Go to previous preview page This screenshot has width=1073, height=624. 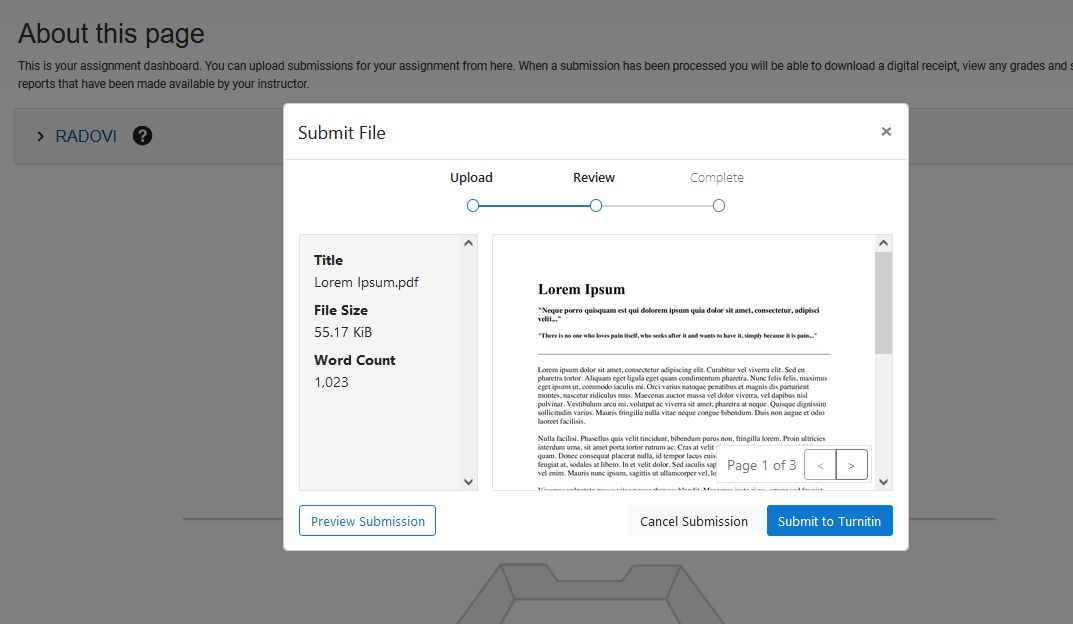820,465
